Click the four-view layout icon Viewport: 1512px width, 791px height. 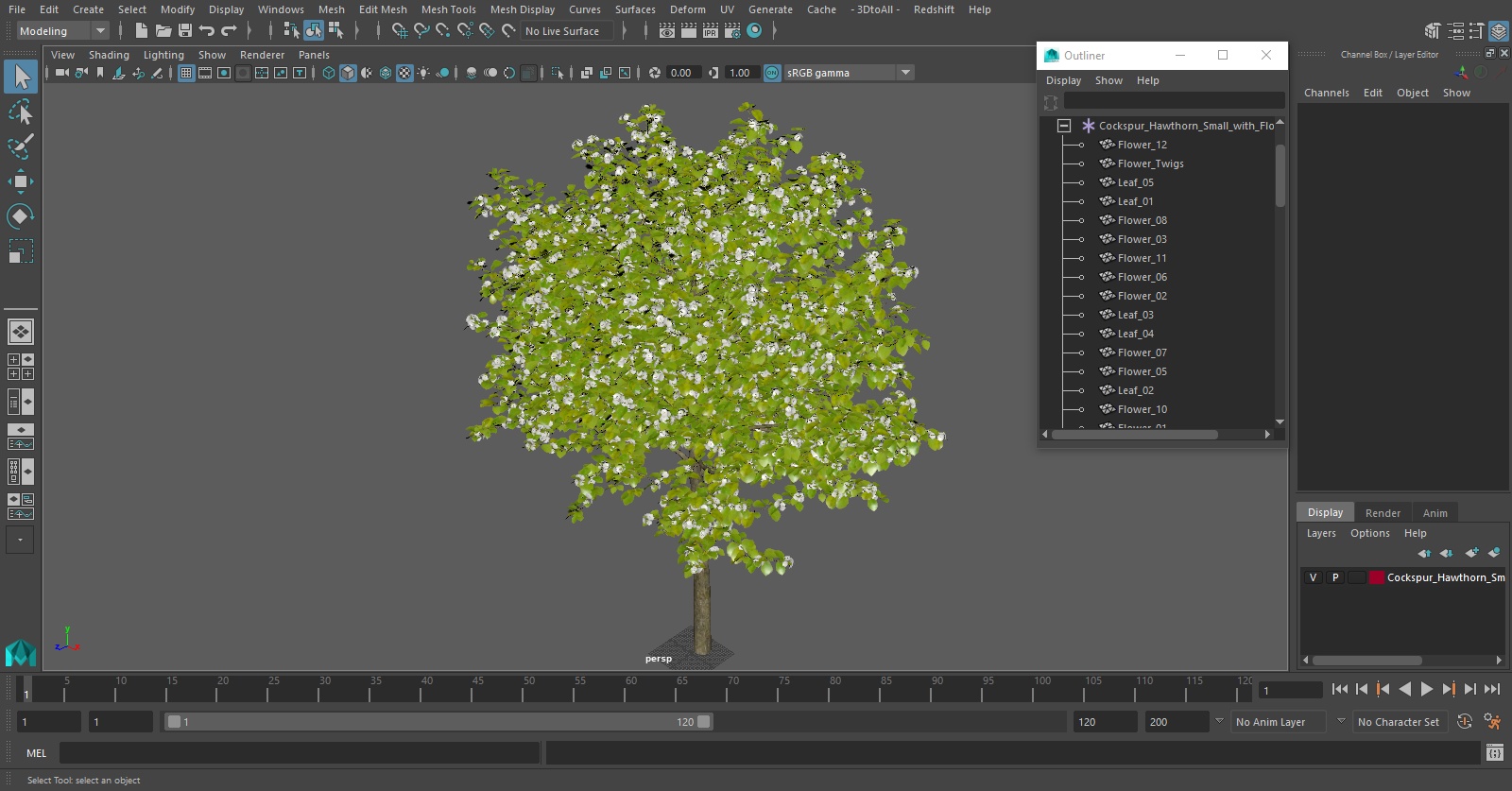click(x=21, y=367)
